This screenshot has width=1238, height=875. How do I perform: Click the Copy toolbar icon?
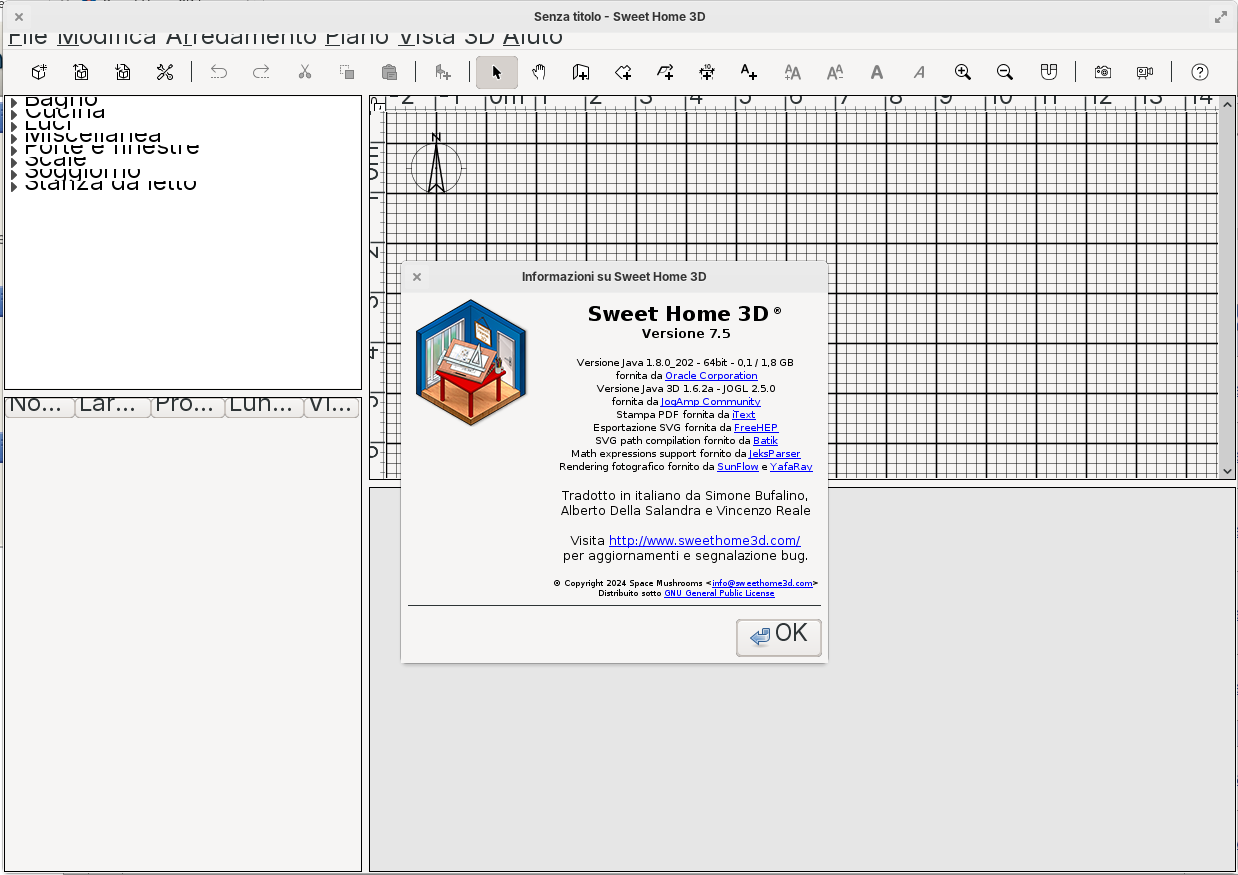(x=347, y=72)
